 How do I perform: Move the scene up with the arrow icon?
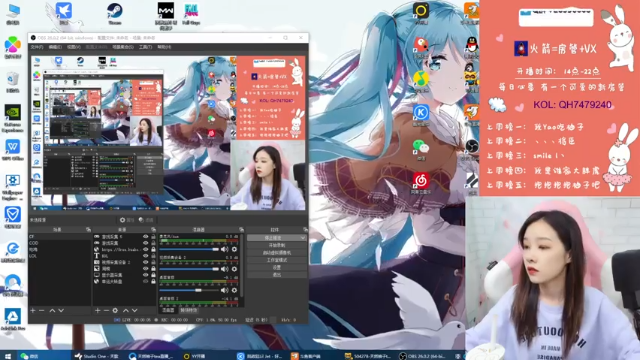click(x=52, y=311)
